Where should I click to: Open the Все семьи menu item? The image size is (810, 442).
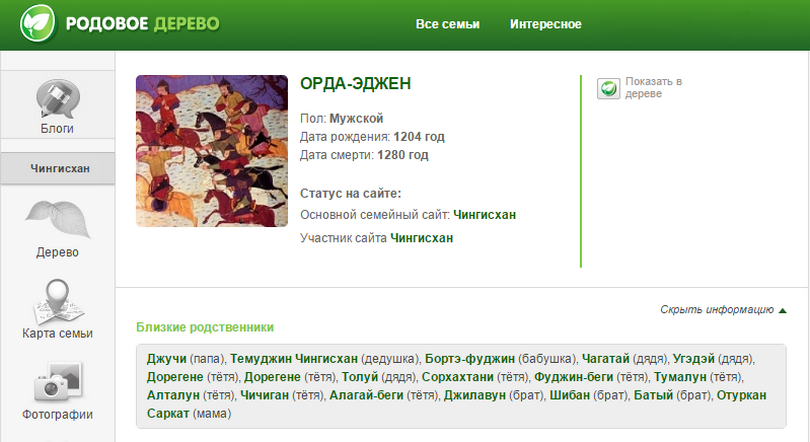coord(447,24)
